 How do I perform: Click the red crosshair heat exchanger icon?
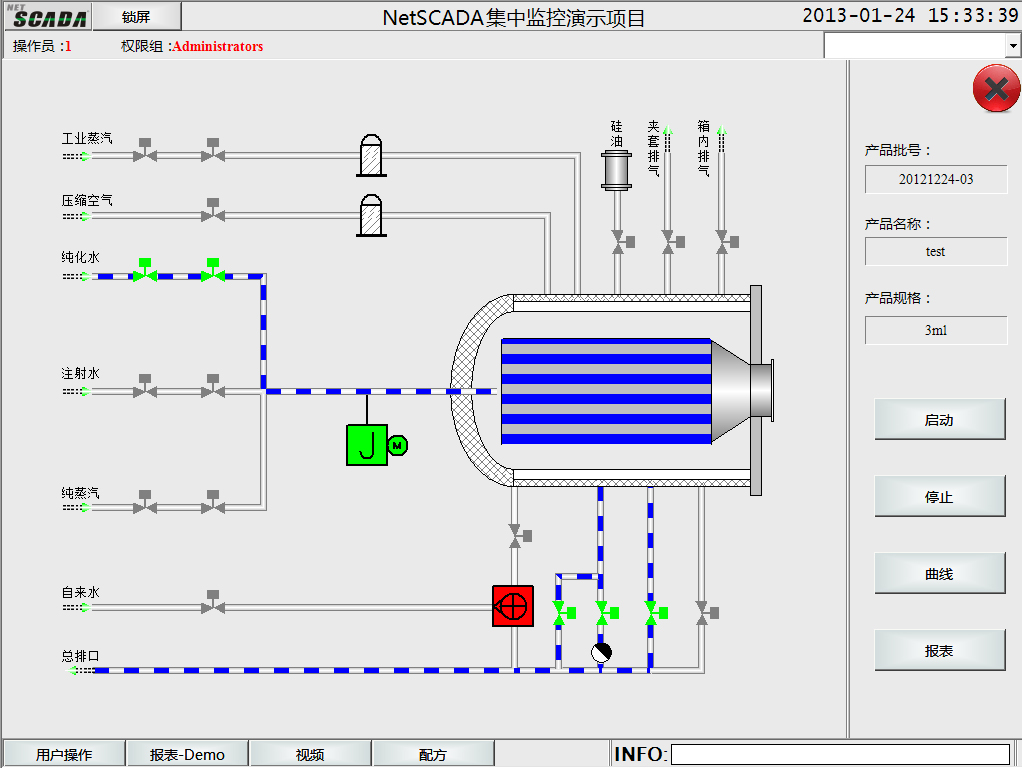click(513, 606)
